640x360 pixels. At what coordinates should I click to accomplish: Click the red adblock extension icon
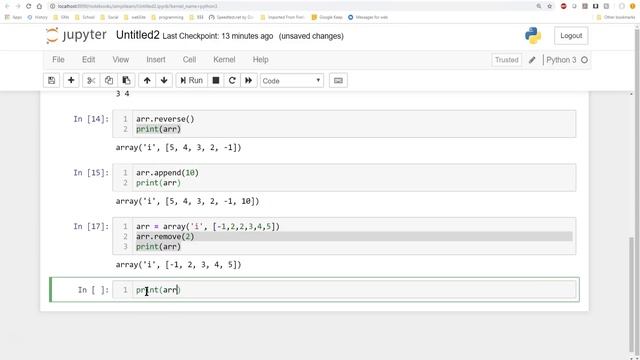pos(564,6)
